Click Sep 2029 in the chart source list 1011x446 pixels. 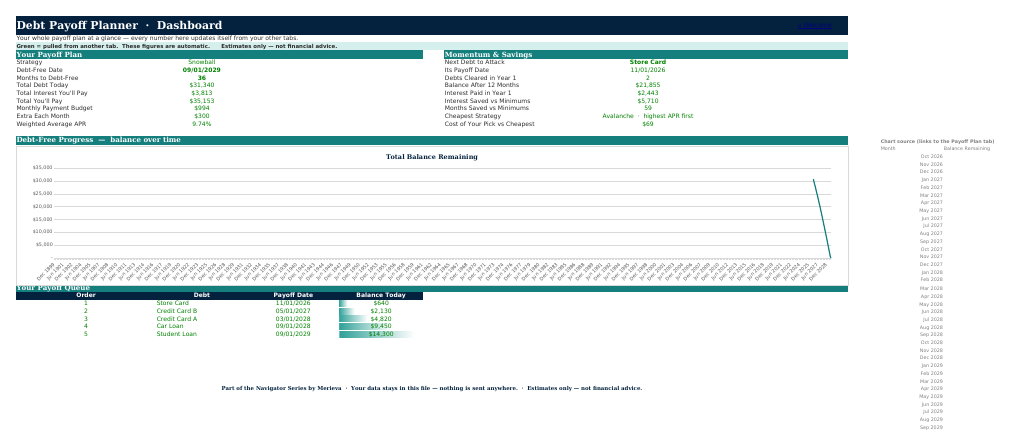[932, 427]
